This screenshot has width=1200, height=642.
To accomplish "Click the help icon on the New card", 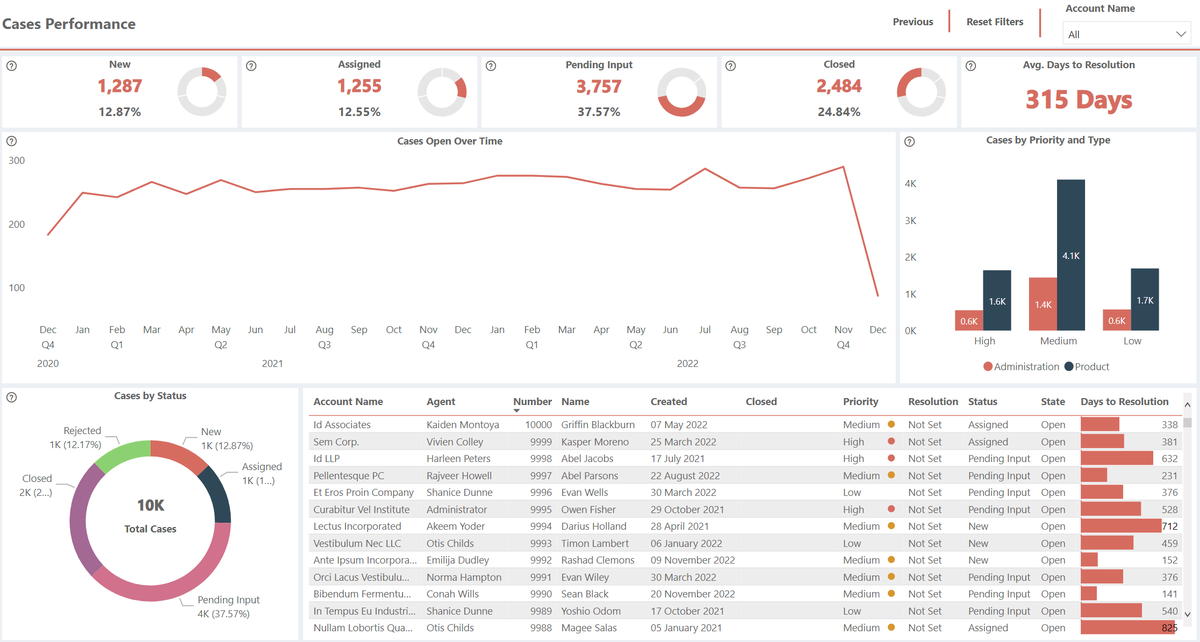I will coord(10,64).
